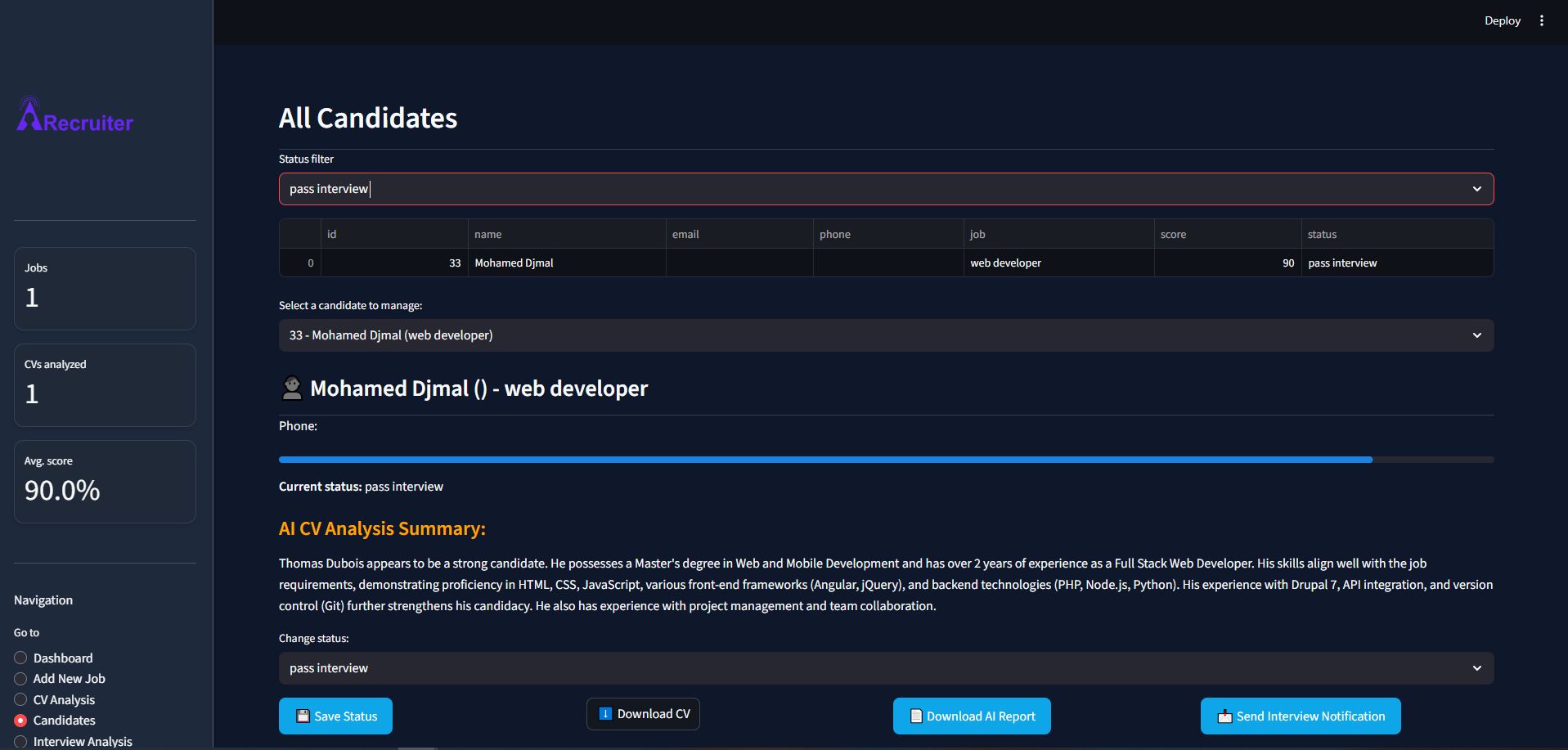Click the Deploy menu item
This screenshot has width=1568, height=750.
point(1502,21)
